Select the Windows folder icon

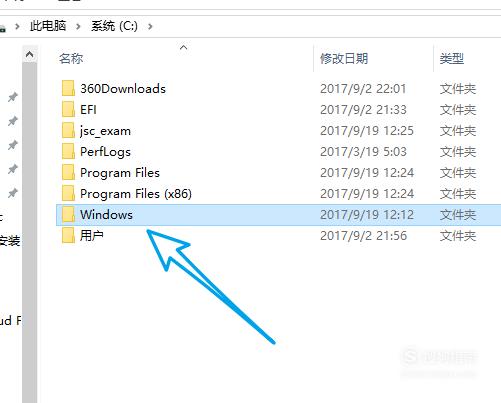[x=68, y=215]
